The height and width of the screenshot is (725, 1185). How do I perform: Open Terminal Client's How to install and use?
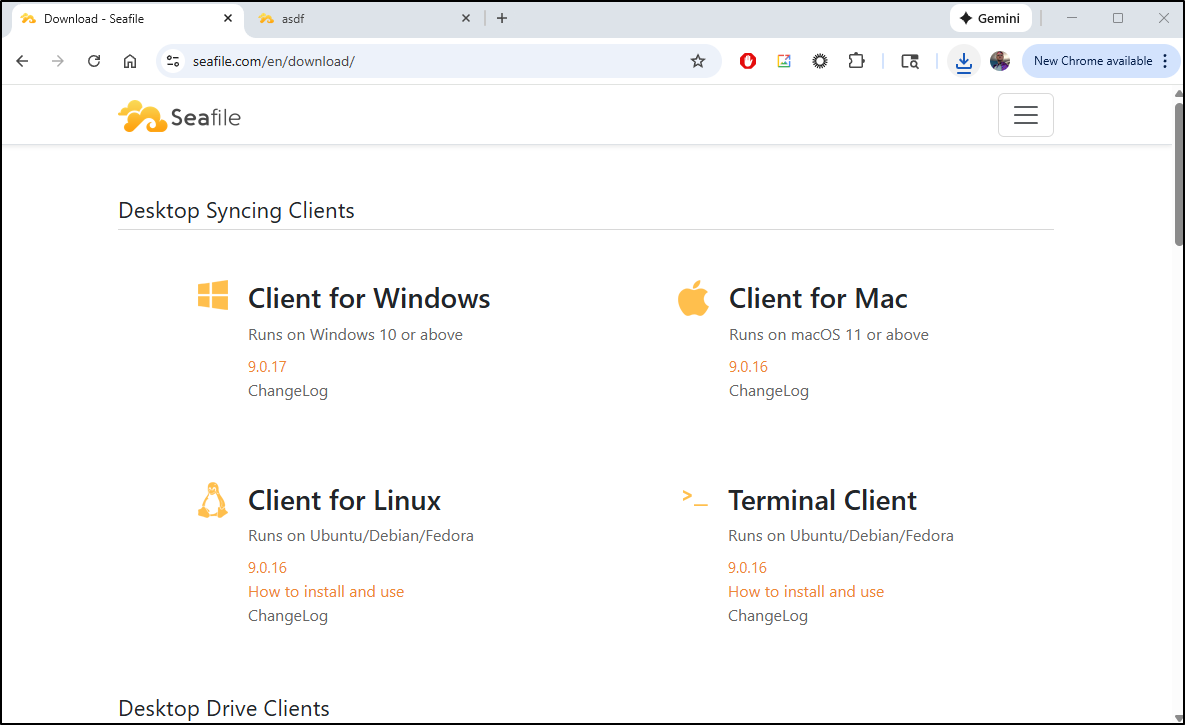[x=806, y=592]
